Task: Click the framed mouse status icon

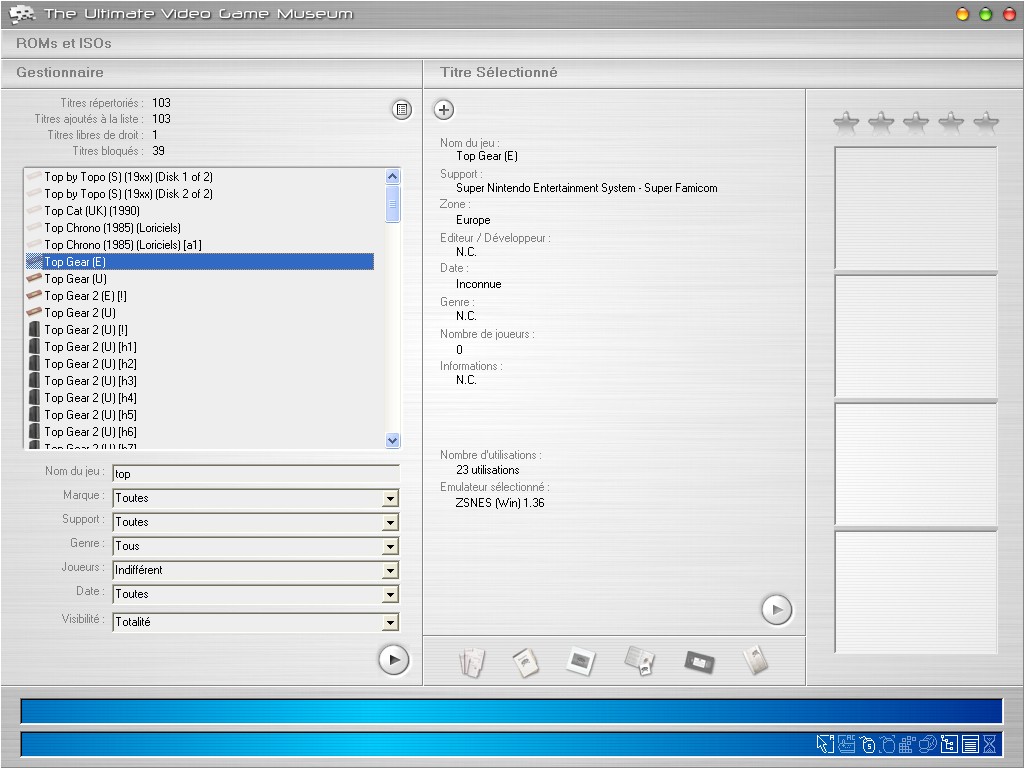Action: point(888,744)
